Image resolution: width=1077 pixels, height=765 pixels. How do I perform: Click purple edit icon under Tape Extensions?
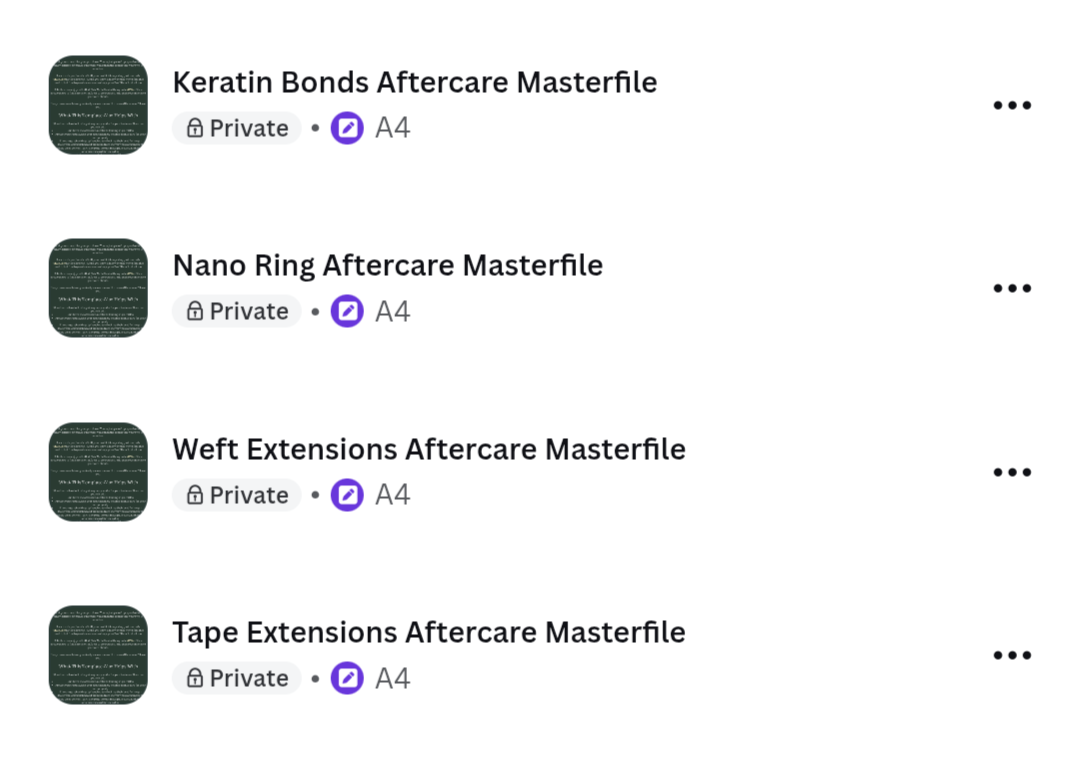pos(348,678)
